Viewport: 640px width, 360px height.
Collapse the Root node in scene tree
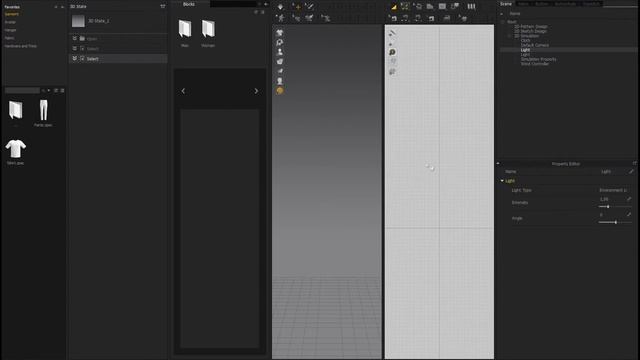[502, 22]
